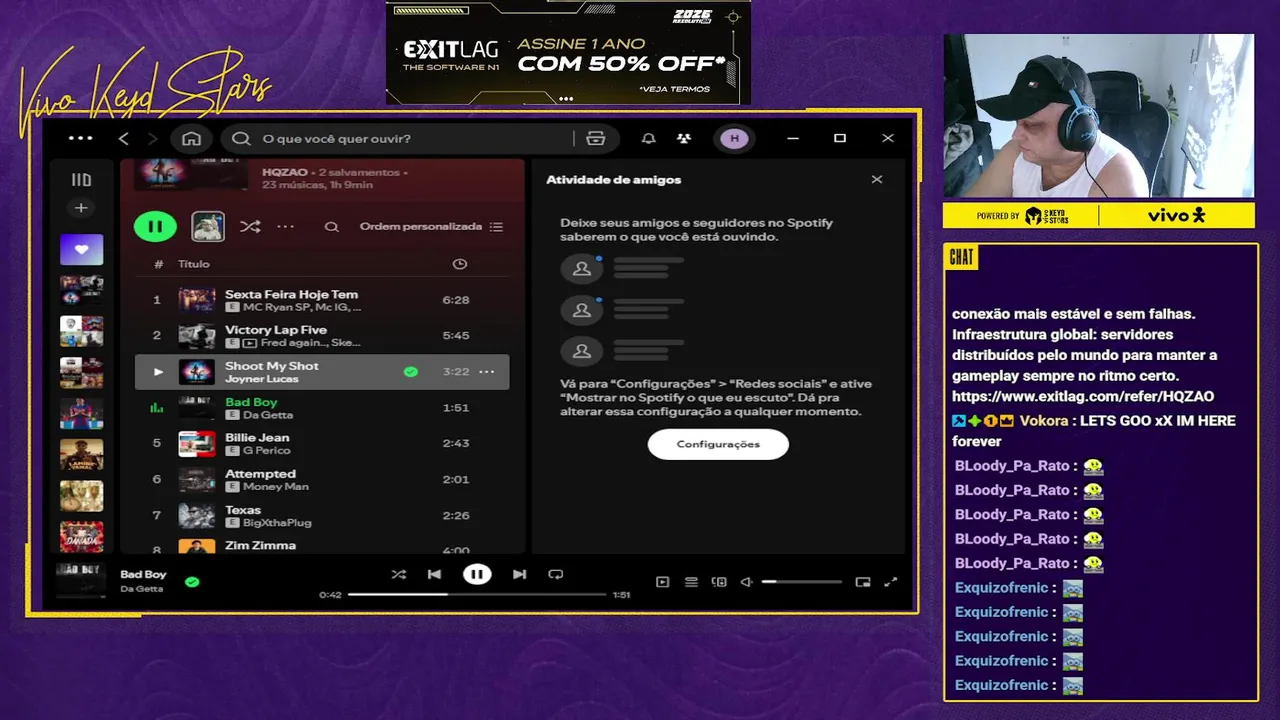Mute with the volume speaker icon

point(746,582)
